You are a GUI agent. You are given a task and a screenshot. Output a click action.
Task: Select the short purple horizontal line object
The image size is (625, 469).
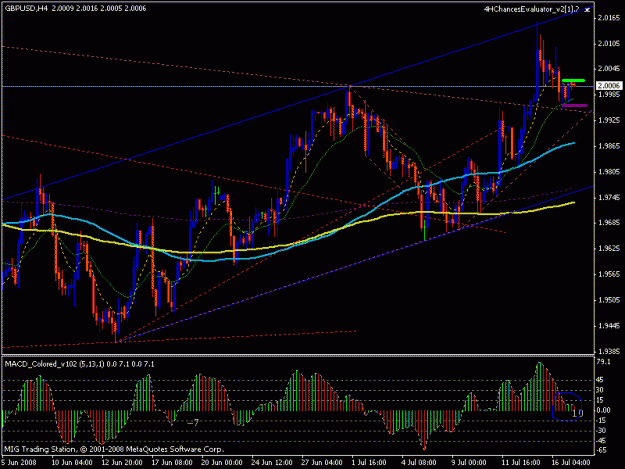pos(574,106)
